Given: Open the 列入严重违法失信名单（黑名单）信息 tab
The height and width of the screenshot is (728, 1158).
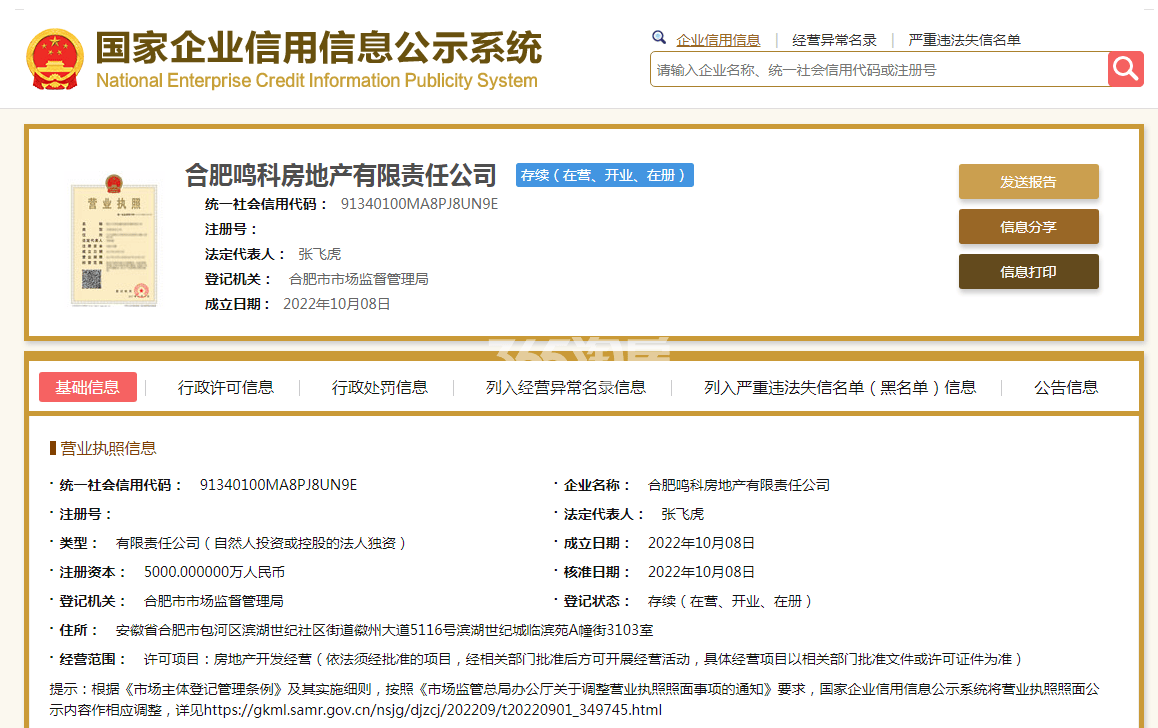Looking at the screenshot, I should [840, 387].
